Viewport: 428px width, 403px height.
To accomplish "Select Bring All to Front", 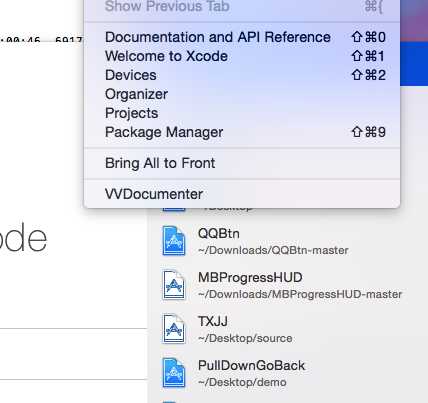I will tap(242, 163).
